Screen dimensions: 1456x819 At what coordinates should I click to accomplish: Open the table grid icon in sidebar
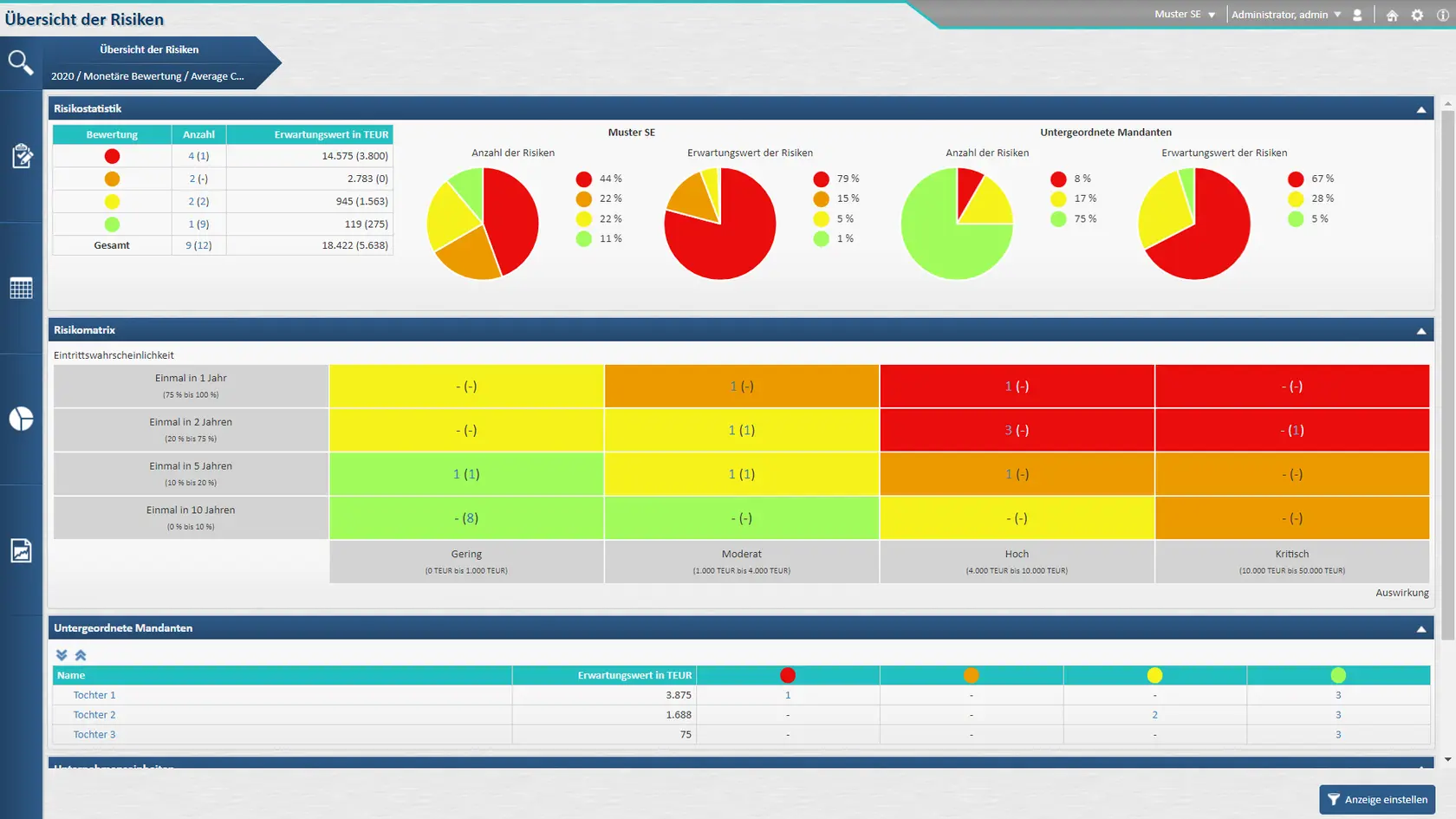coord(21,289)
